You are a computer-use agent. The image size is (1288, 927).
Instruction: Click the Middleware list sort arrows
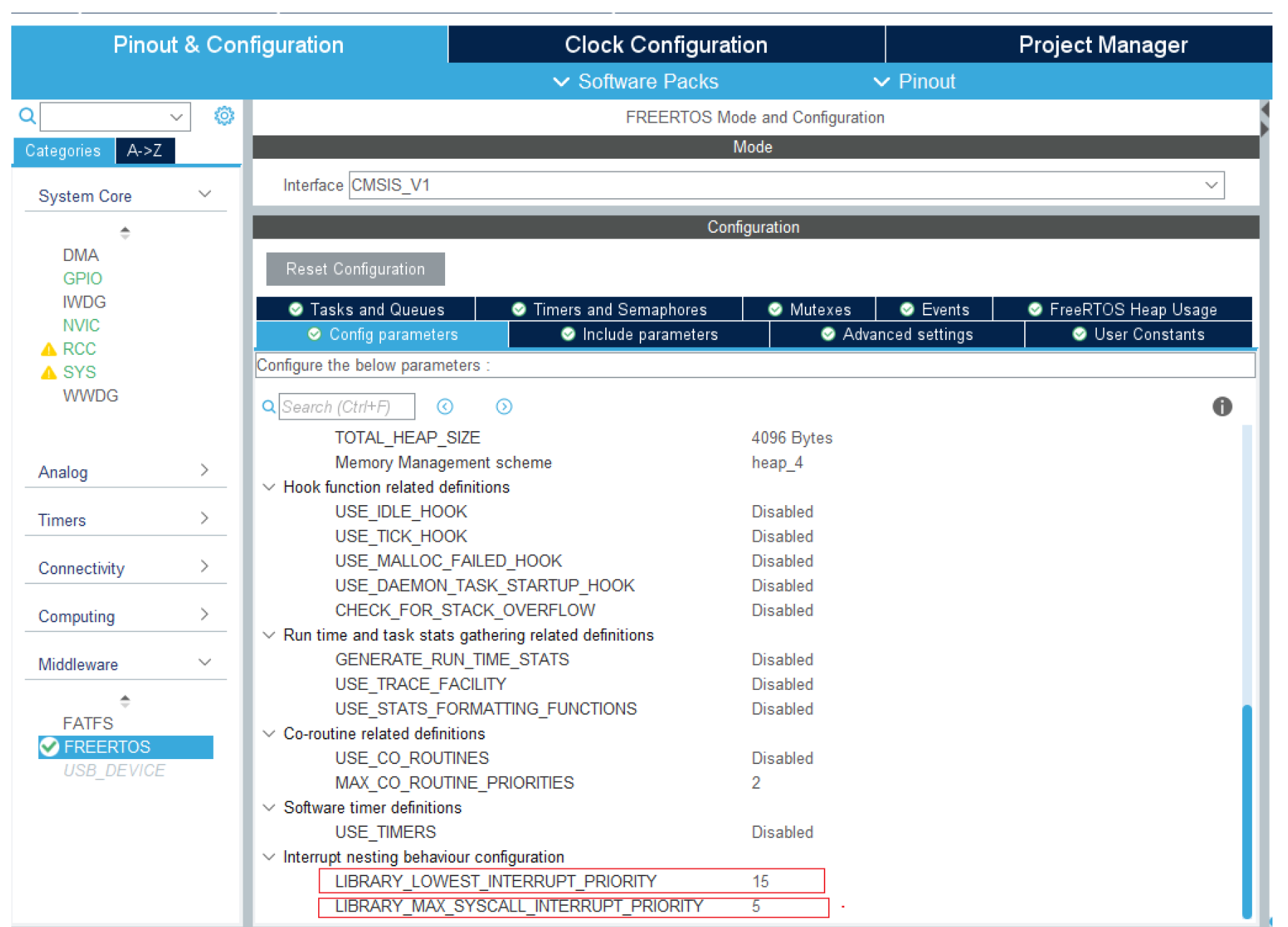click(x=125, y=701)
